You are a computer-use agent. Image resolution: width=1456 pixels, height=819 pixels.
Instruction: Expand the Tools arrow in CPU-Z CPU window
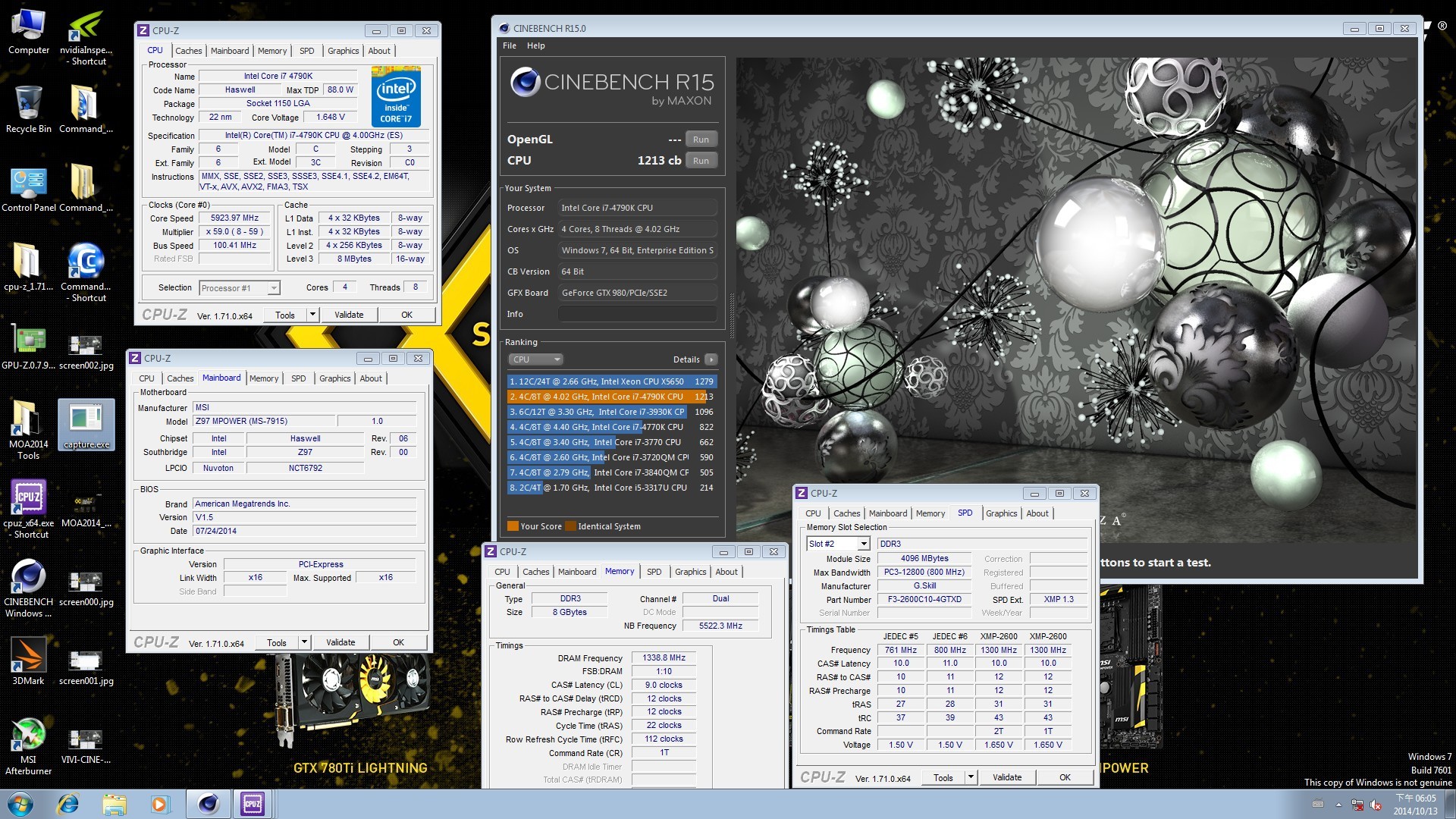click(312, 315)
